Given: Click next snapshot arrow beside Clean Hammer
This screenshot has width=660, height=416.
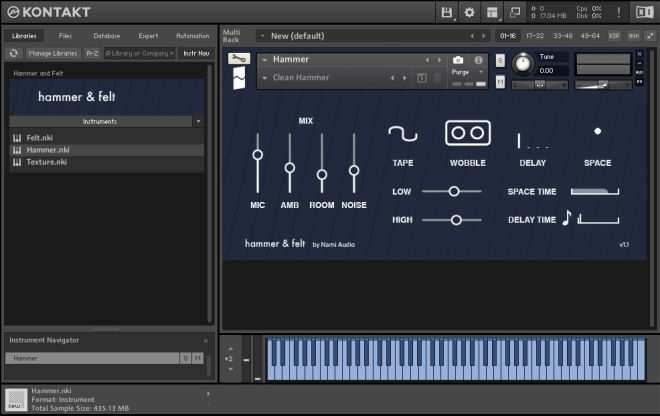Looking at the screenshot, I should pos(405,78).
